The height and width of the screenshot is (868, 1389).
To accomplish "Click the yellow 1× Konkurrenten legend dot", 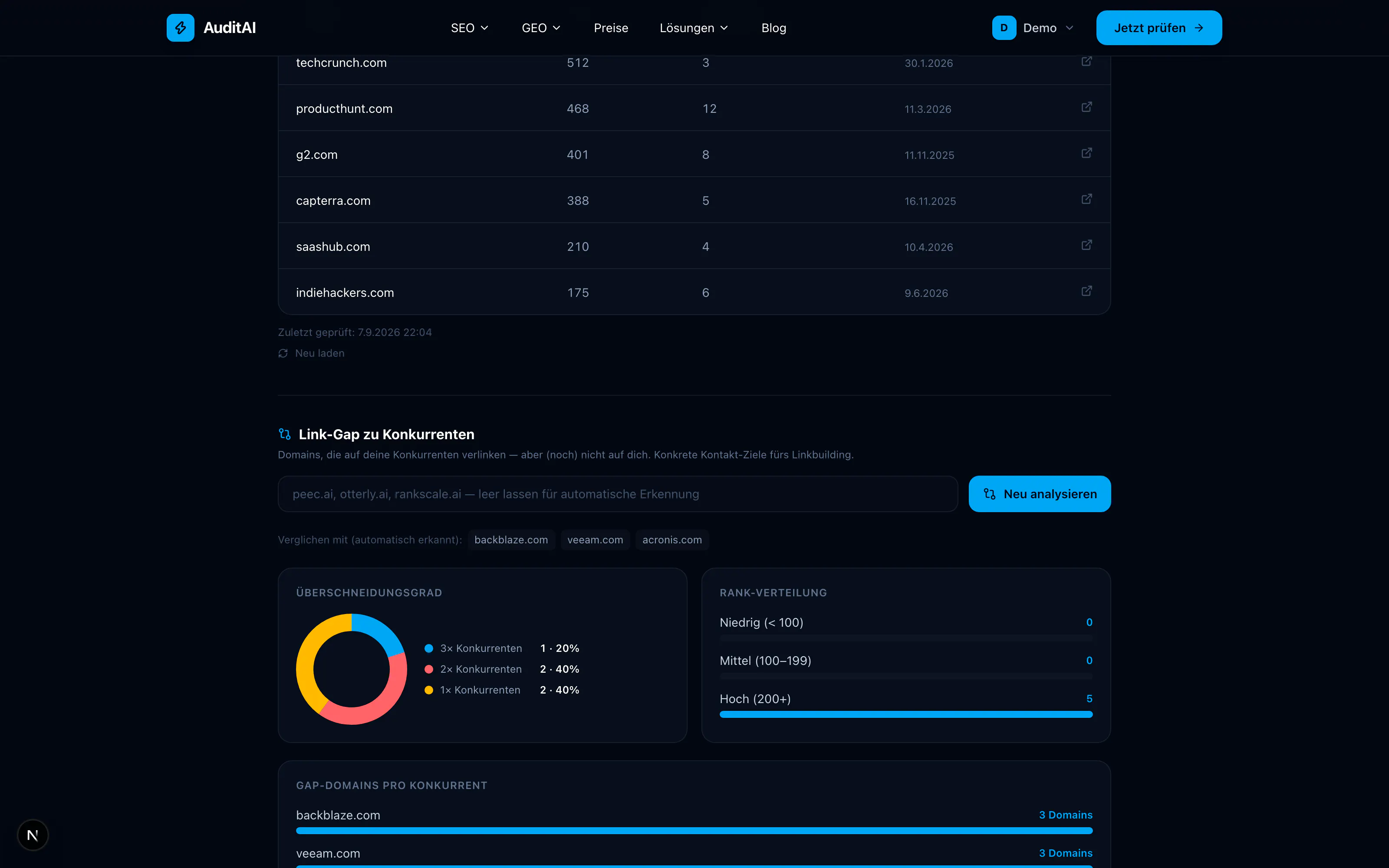I will tap(429, 690).
